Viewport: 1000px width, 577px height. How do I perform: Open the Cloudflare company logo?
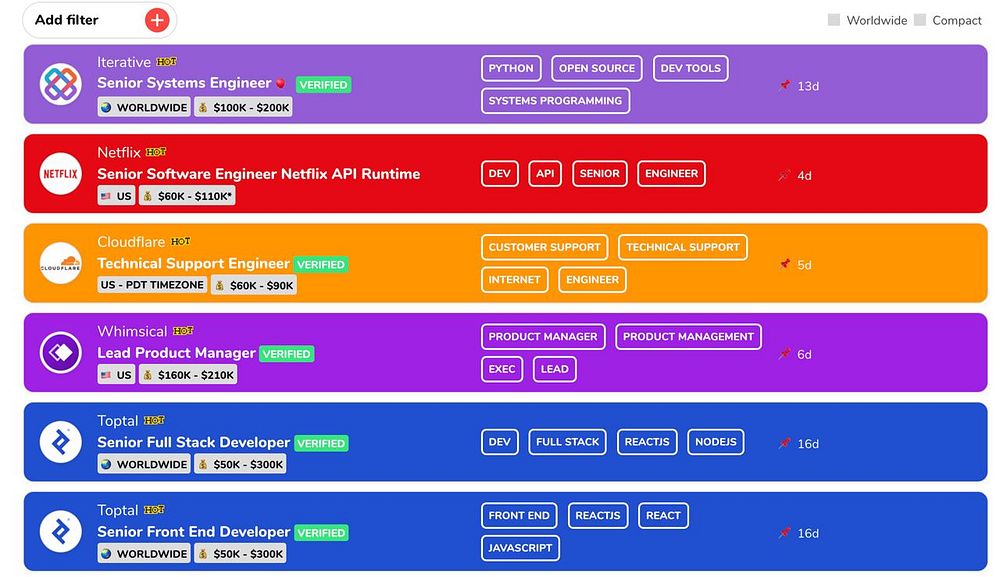point(61,263)
